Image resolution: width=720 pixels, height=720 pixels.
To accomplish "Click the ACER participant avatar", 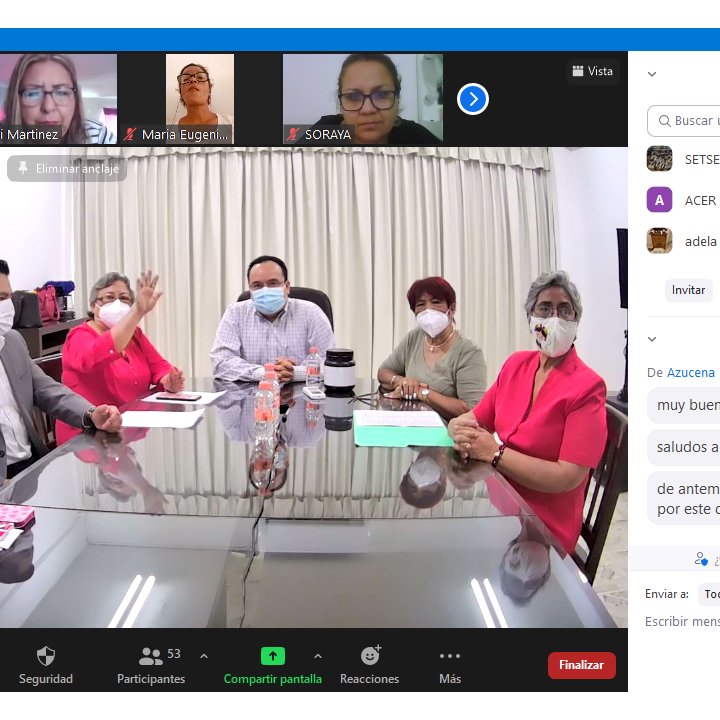I will click(x=659, y=200).
